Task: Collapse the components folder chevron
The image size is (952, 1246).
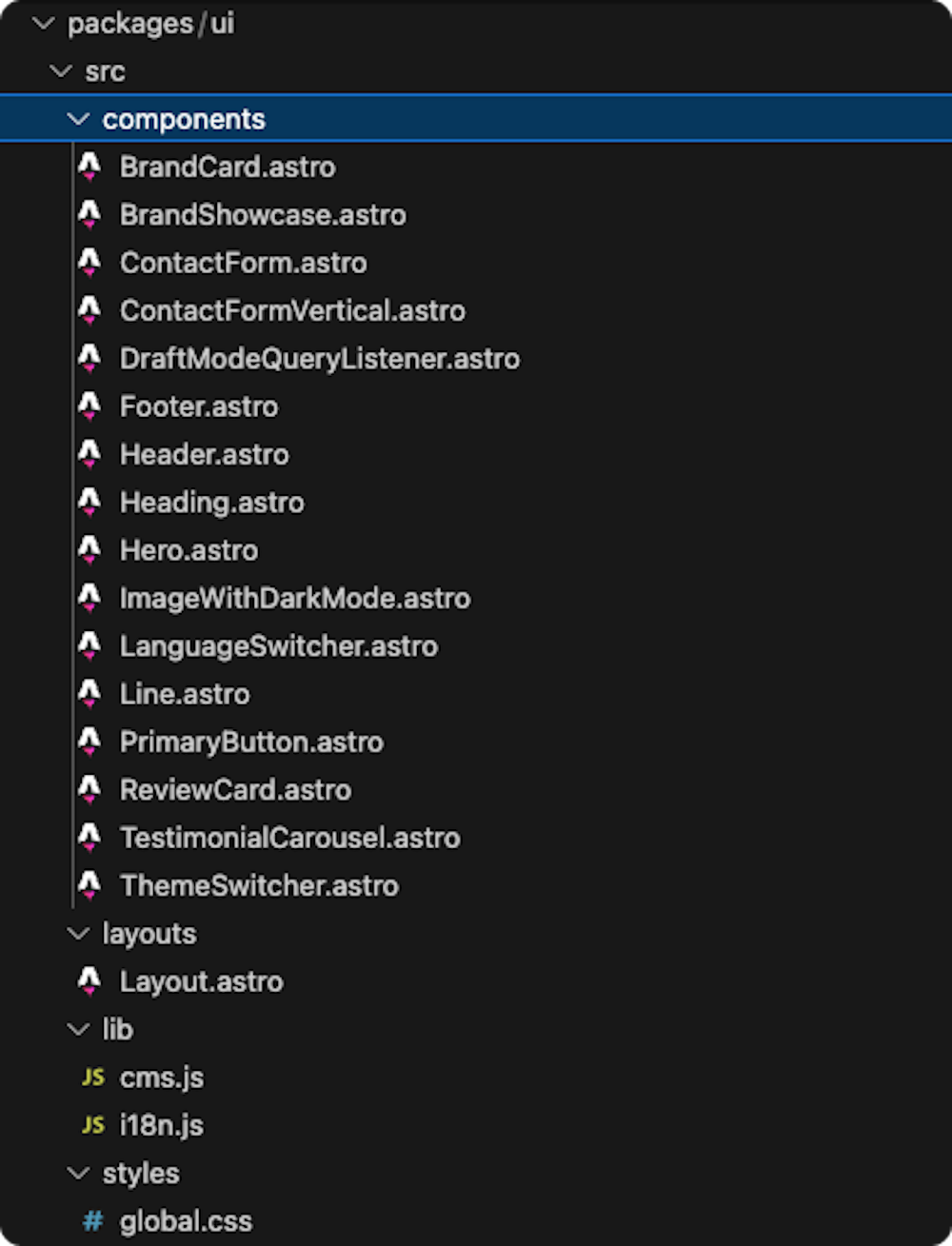Action: (79, 119)
